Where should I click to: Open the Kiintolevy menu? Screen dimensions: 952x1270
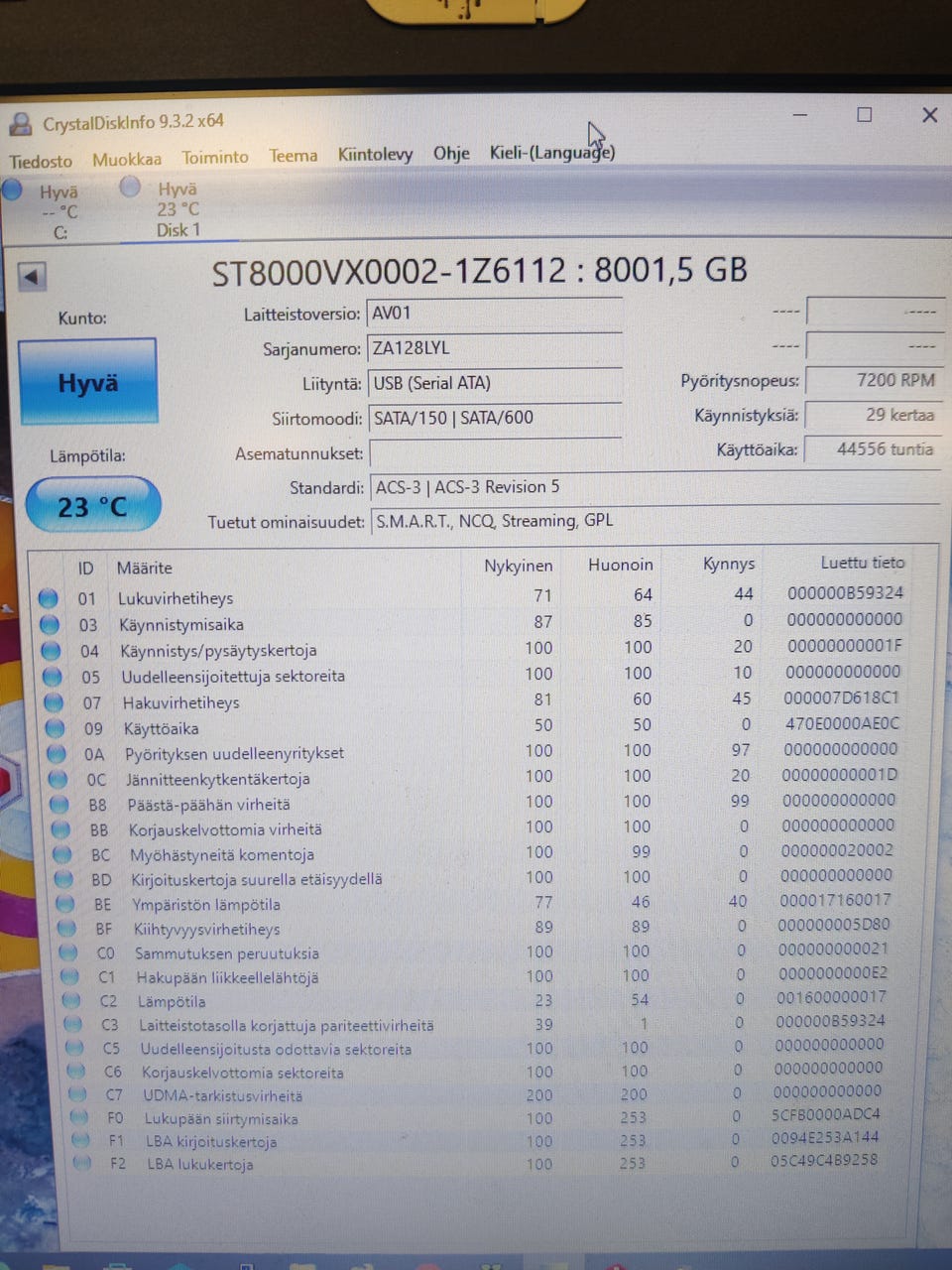click(375, 154)
